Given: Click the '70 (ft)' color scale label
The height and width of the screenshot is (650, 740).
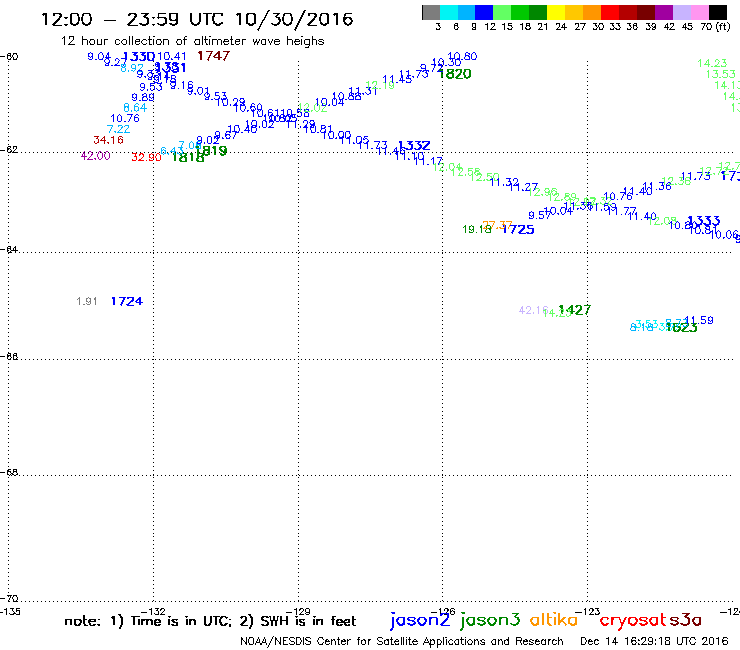Looking at the screenshot, I should (x=715, y=27).
